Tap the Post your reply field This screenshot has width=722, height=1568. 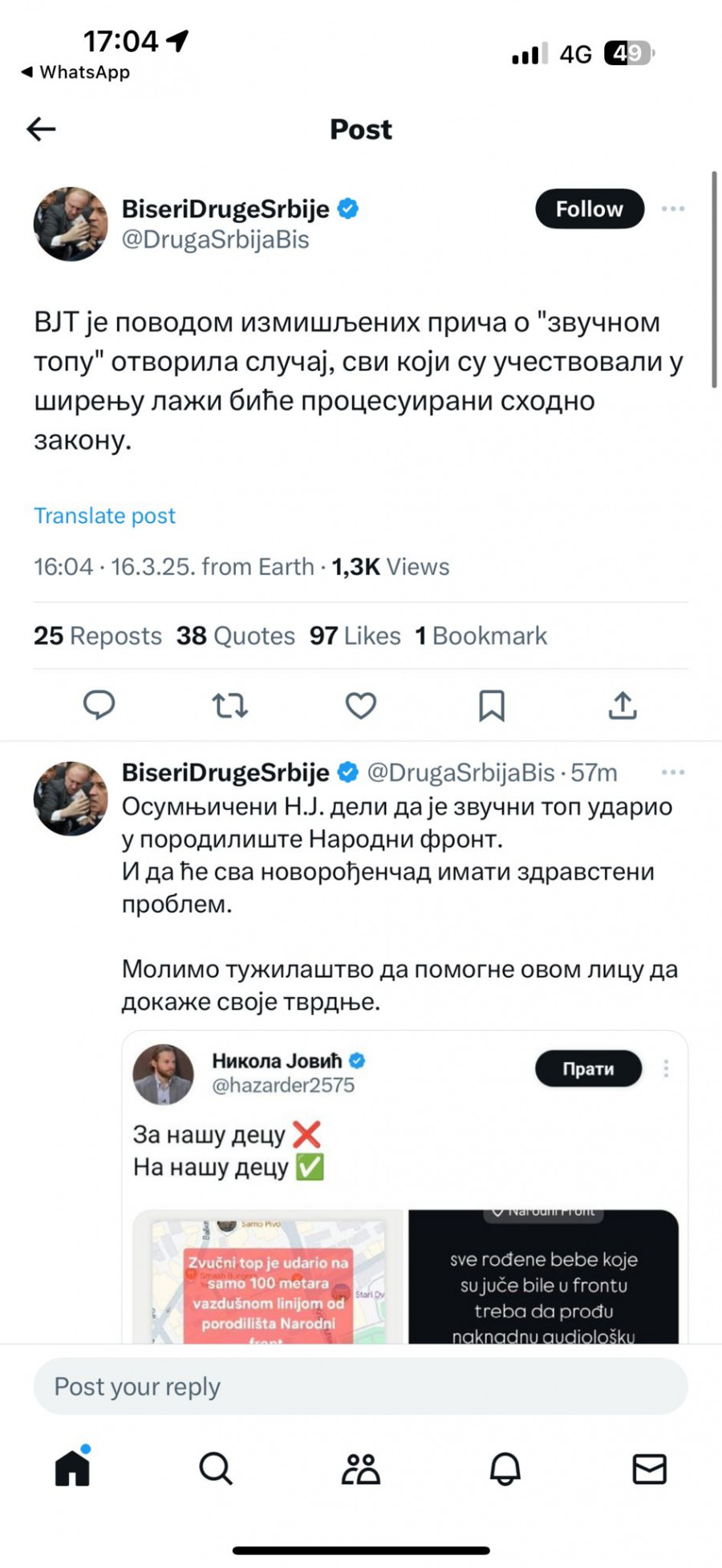[360, 1387]
